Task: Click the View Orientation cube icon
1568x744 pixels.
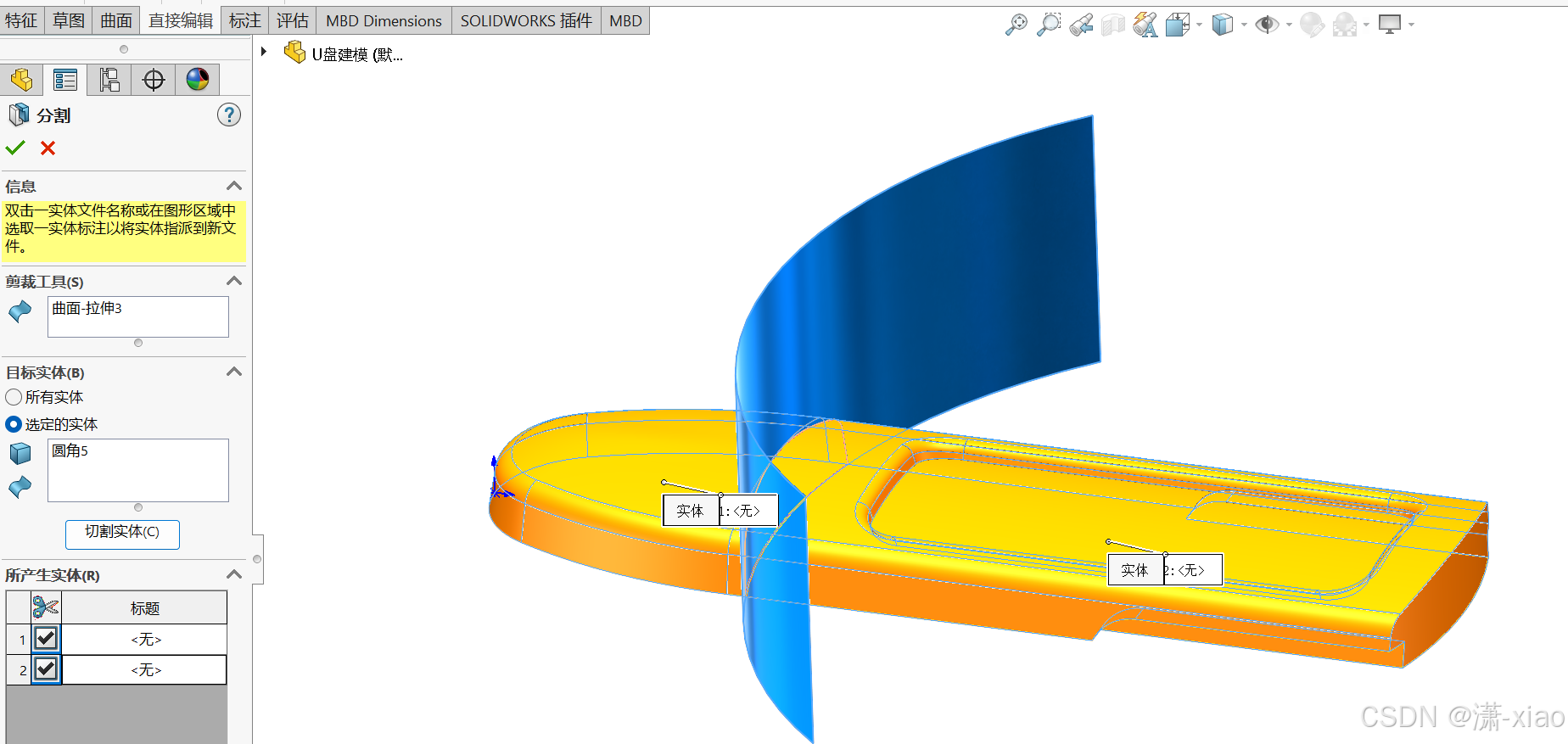Action: (x=1177, y=25)
